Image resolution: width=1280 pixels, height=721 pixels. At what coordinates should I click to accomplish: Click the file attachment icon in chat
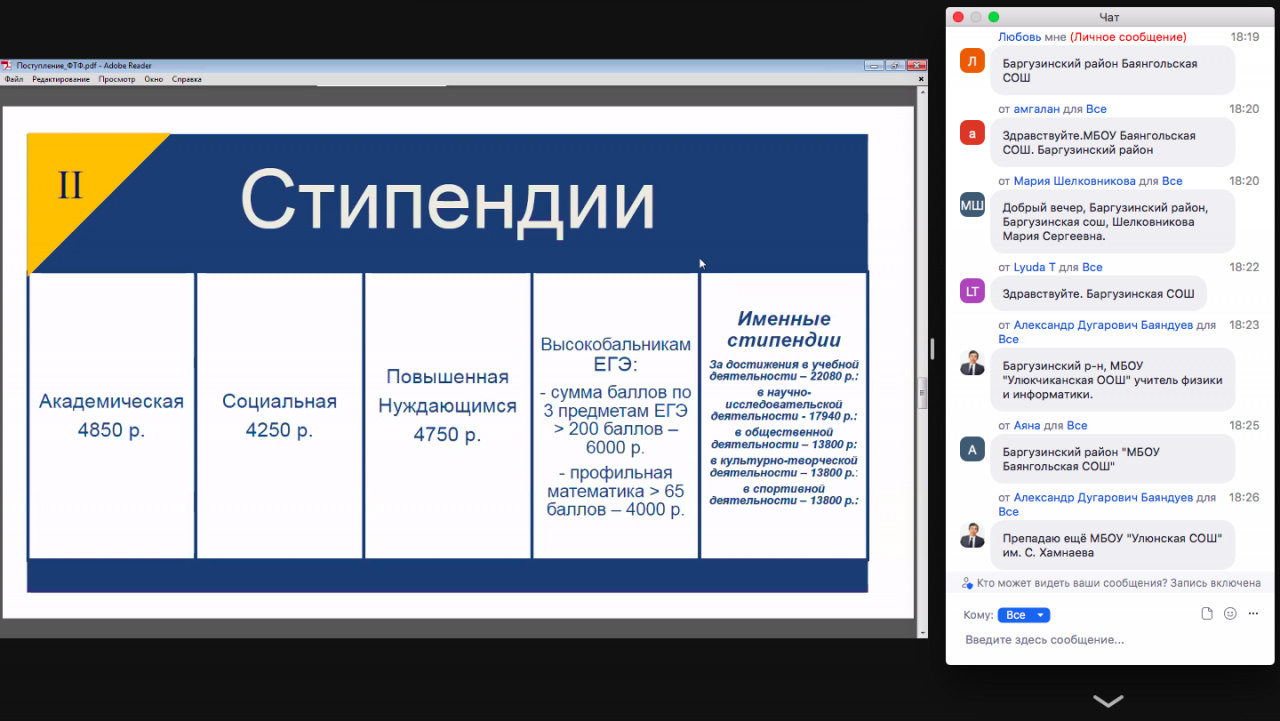(1207, 614)
